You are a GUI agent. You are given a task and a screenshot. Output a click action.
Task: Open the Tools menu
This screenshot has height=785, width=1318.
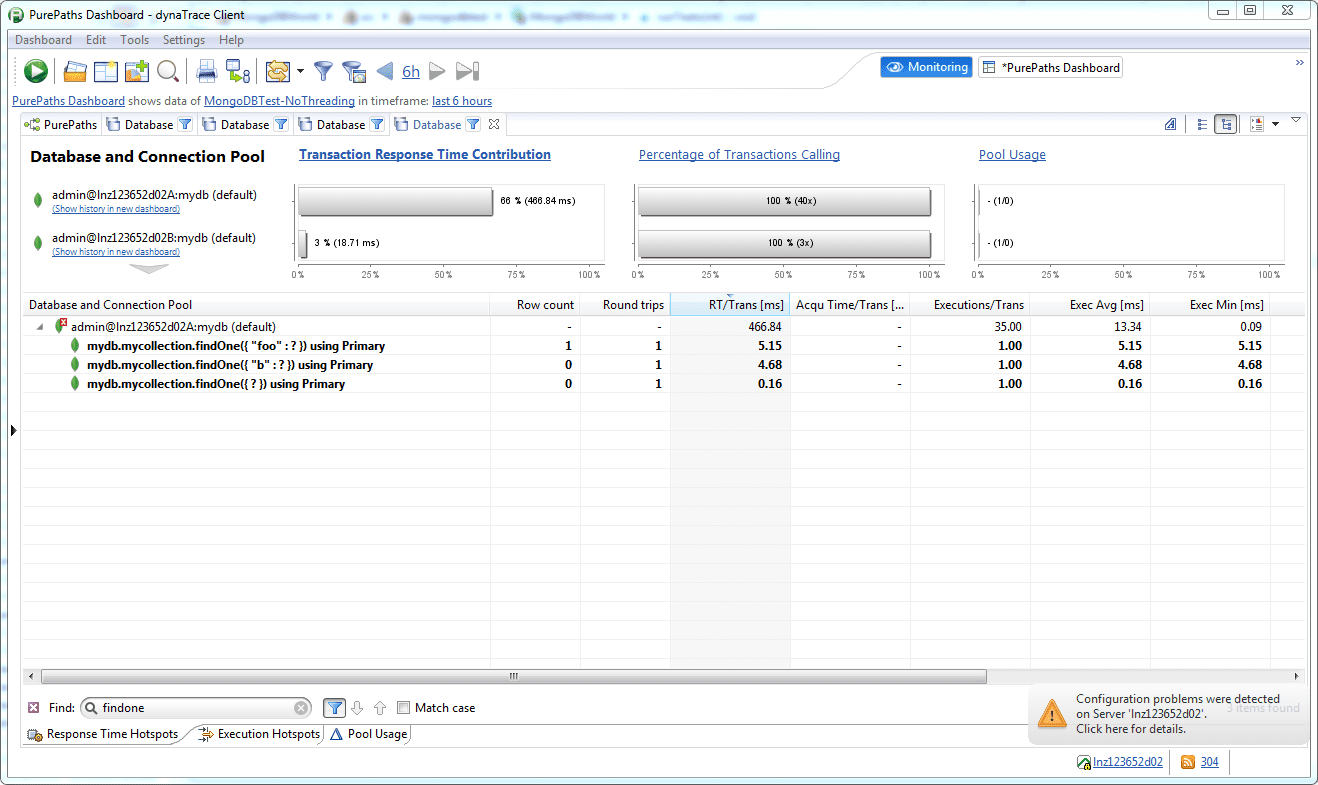point(134,40)
